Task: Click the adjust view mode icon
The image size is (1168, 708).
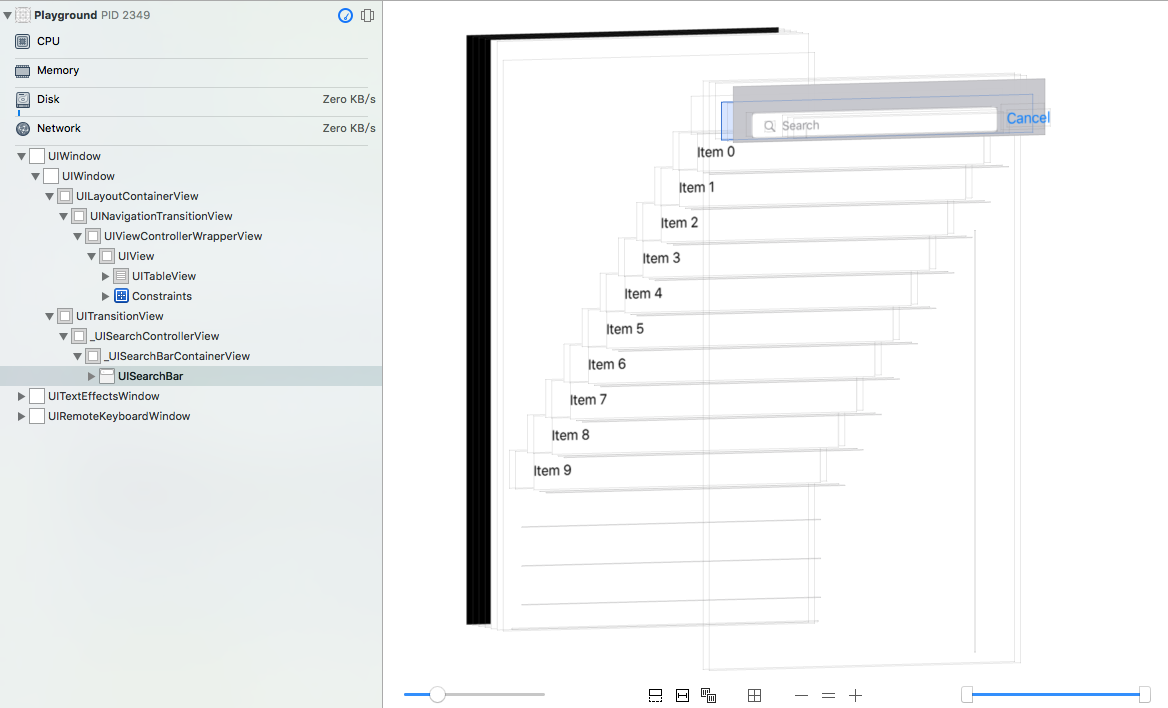Action: coord(708,695)
